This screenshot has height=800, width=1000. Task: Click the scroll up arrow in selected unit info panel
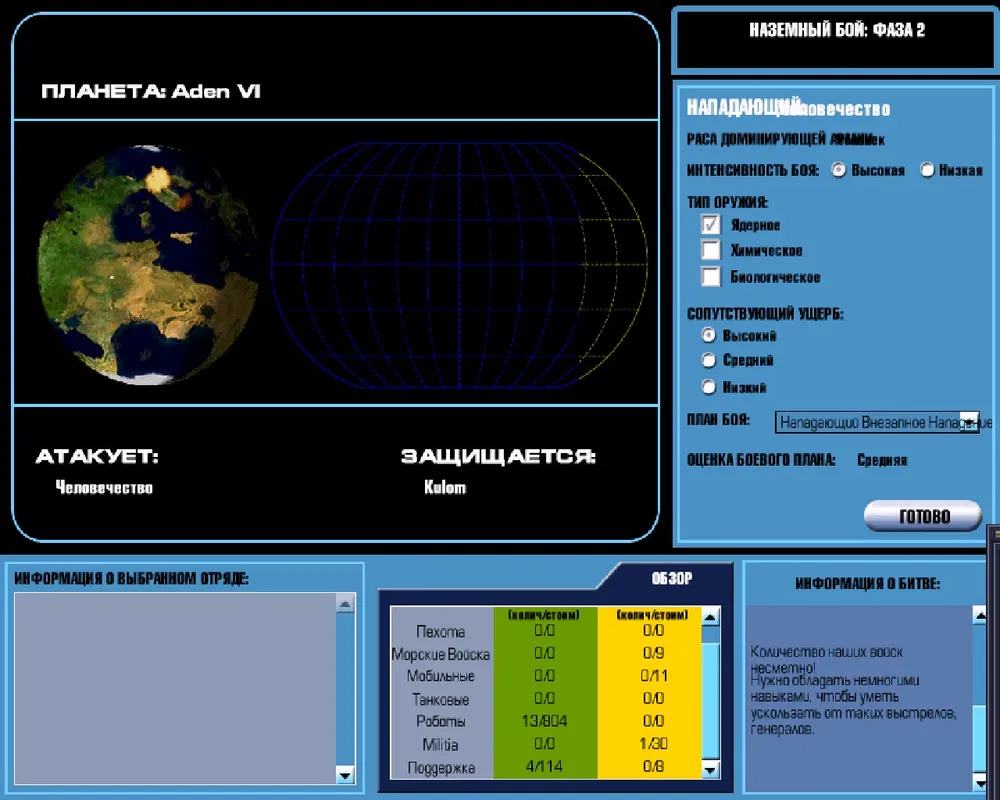[345, 604]
